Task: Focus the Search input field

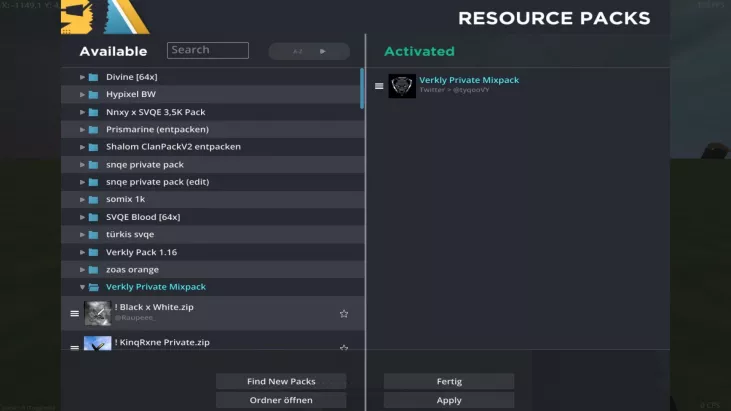Action: (208, 50)
